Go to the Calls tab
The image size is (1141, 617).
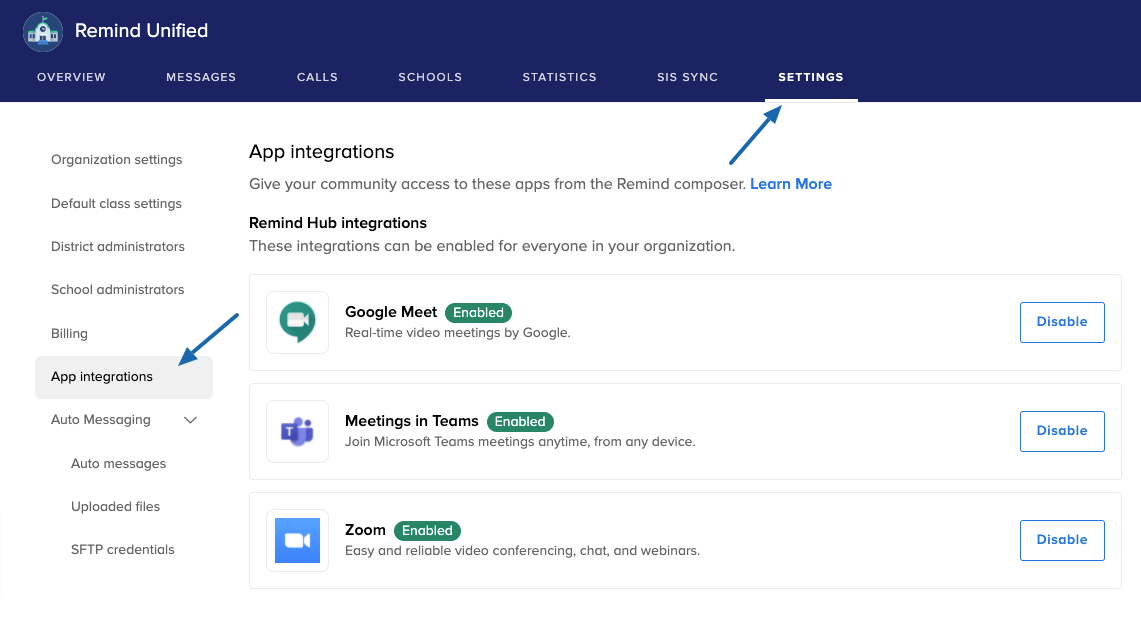pyautogui.click(x=317, y=77)
